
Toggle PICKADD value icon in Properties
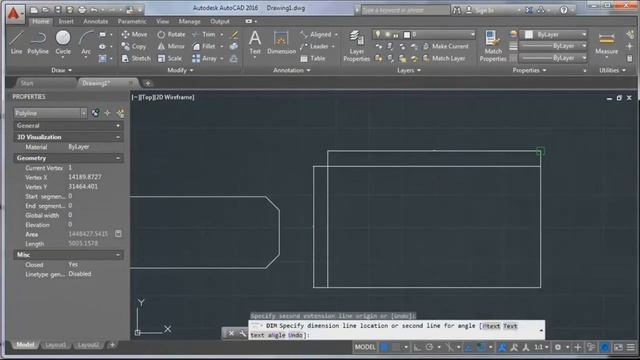point(95,113)
